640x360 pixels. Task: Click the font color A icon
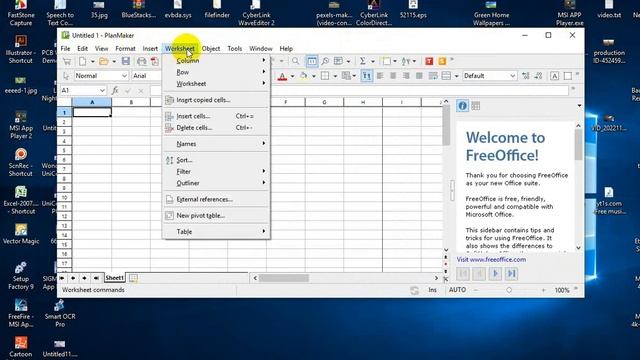point(282,76)
